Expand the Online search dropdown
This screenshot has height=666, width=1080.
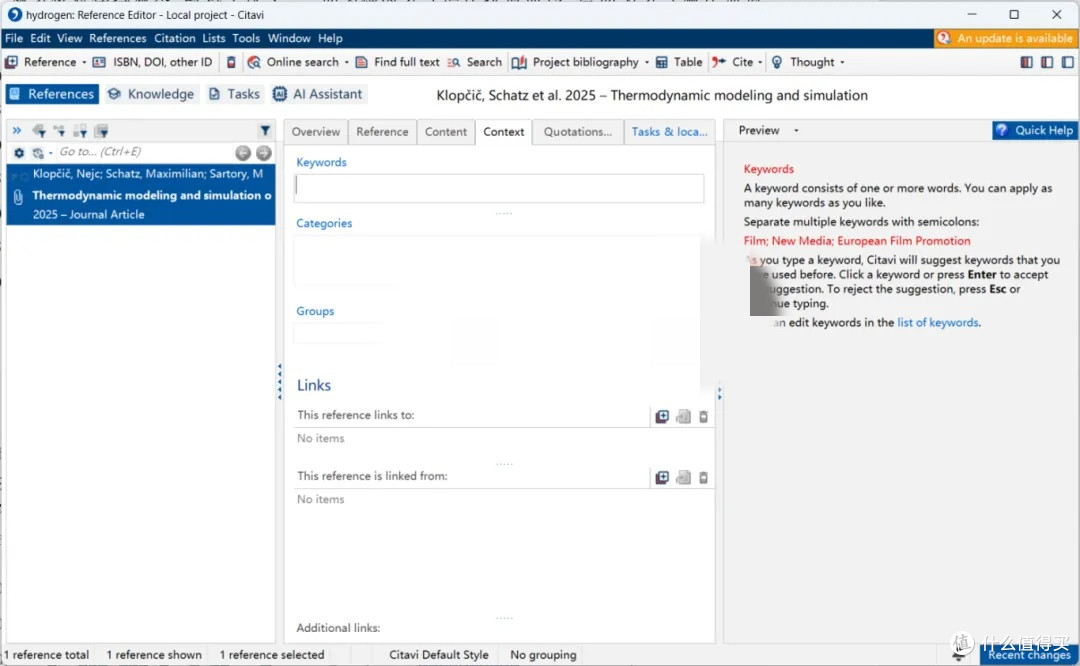[x=347, y=62]
